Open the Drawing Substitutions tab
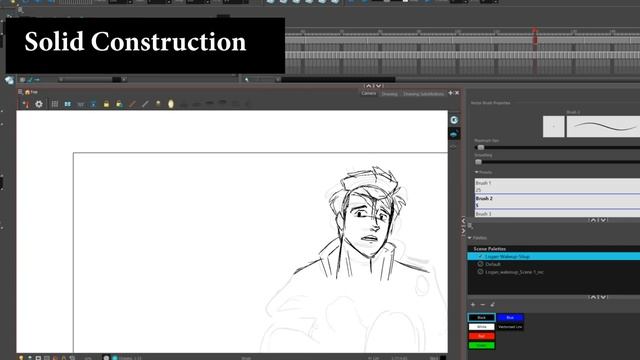 click(423, 94)
